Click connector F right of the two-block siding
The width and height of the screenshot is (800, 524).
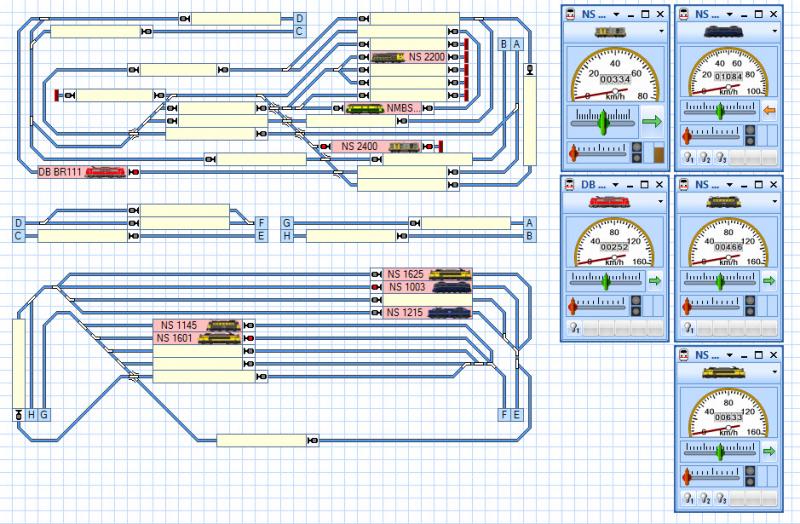(x=261, y=223)
